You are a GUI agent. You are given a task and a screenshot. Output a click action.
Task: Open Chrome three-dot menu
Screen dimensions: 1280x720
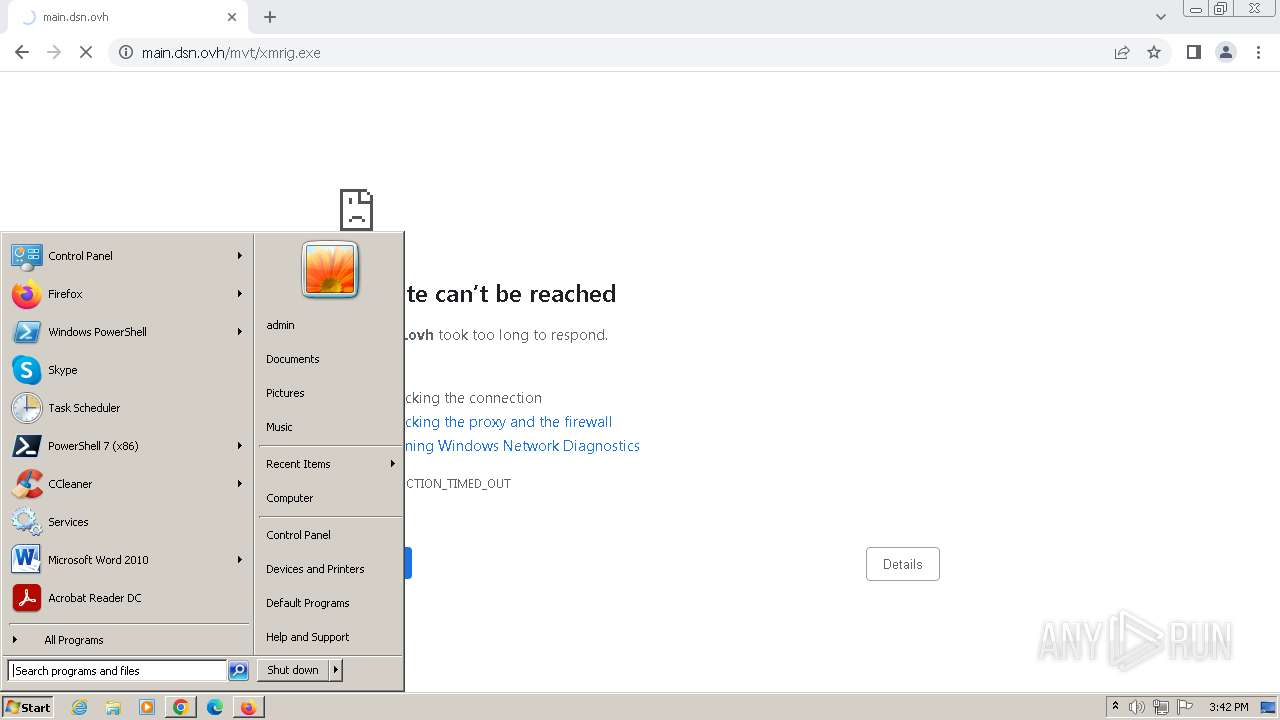pyautogui.click(x=1258, y=52)
